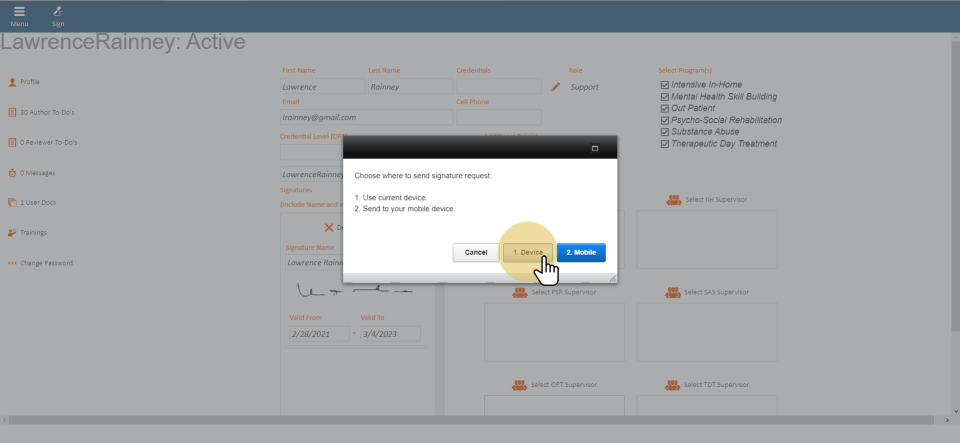Select PSR Supervisor

tap(554, 292)
